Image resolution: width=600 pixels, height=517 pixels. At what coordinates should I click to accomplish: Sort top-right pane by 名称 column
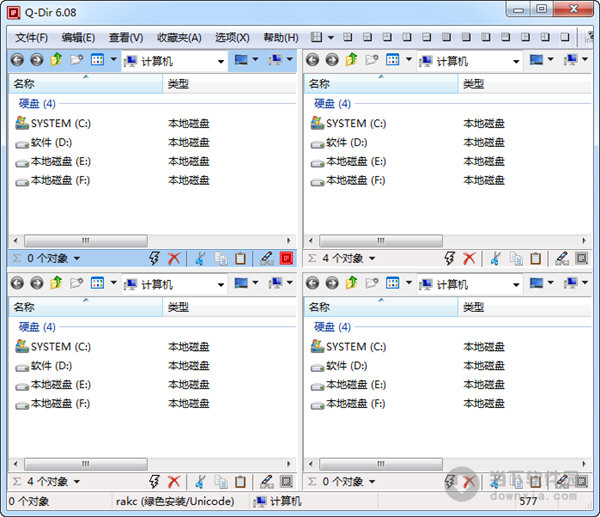coord(381,84)
